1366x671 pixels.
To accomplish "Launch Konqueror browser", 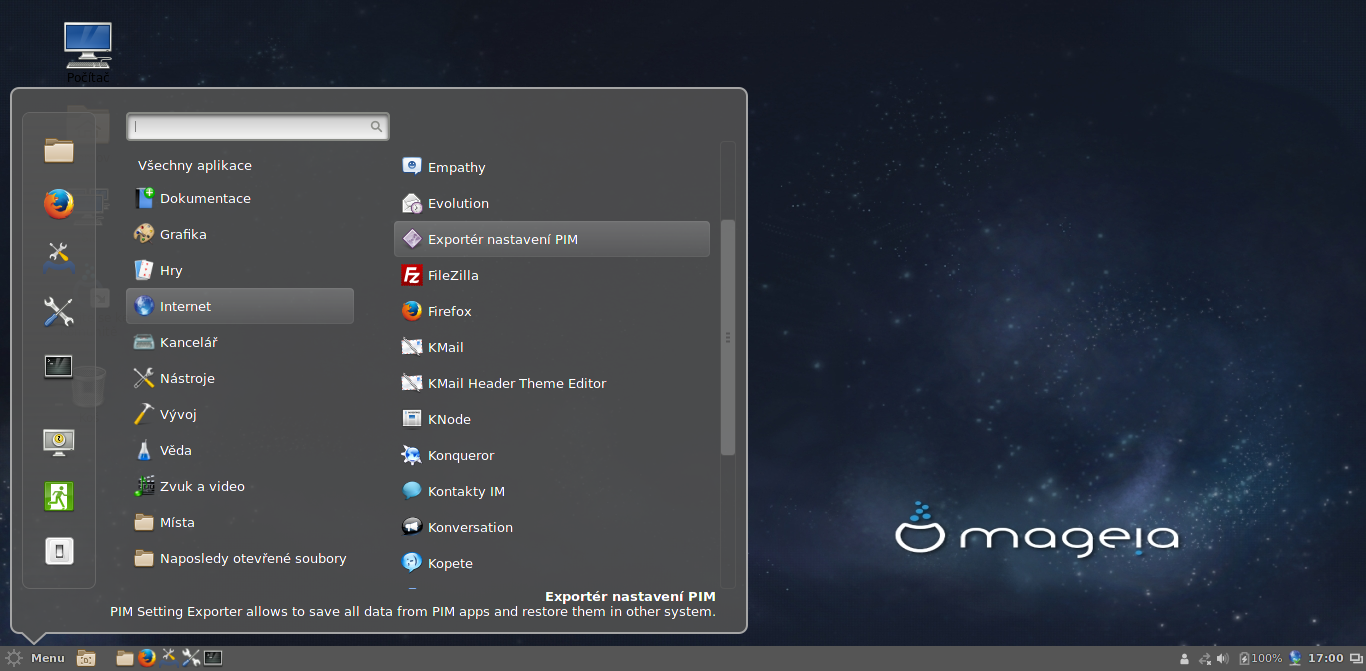I will [x=552, y=455].
